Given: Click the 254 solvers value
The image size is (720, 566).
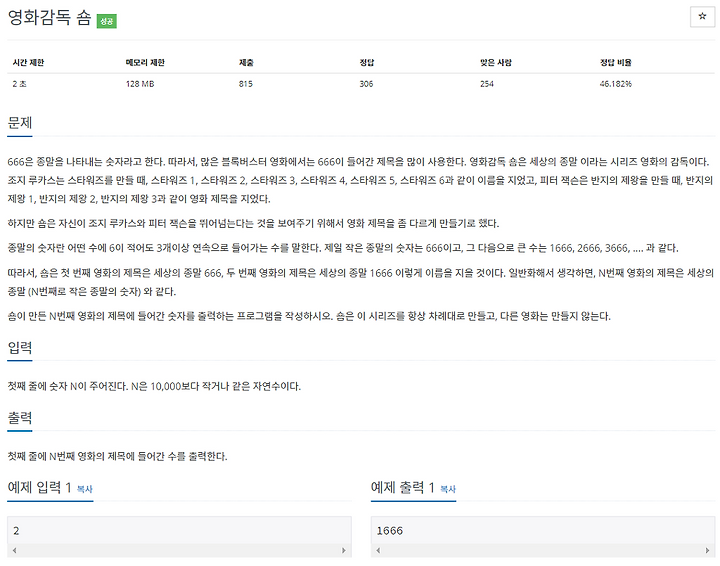Looking at the screenshot, I should click(487, 84).
